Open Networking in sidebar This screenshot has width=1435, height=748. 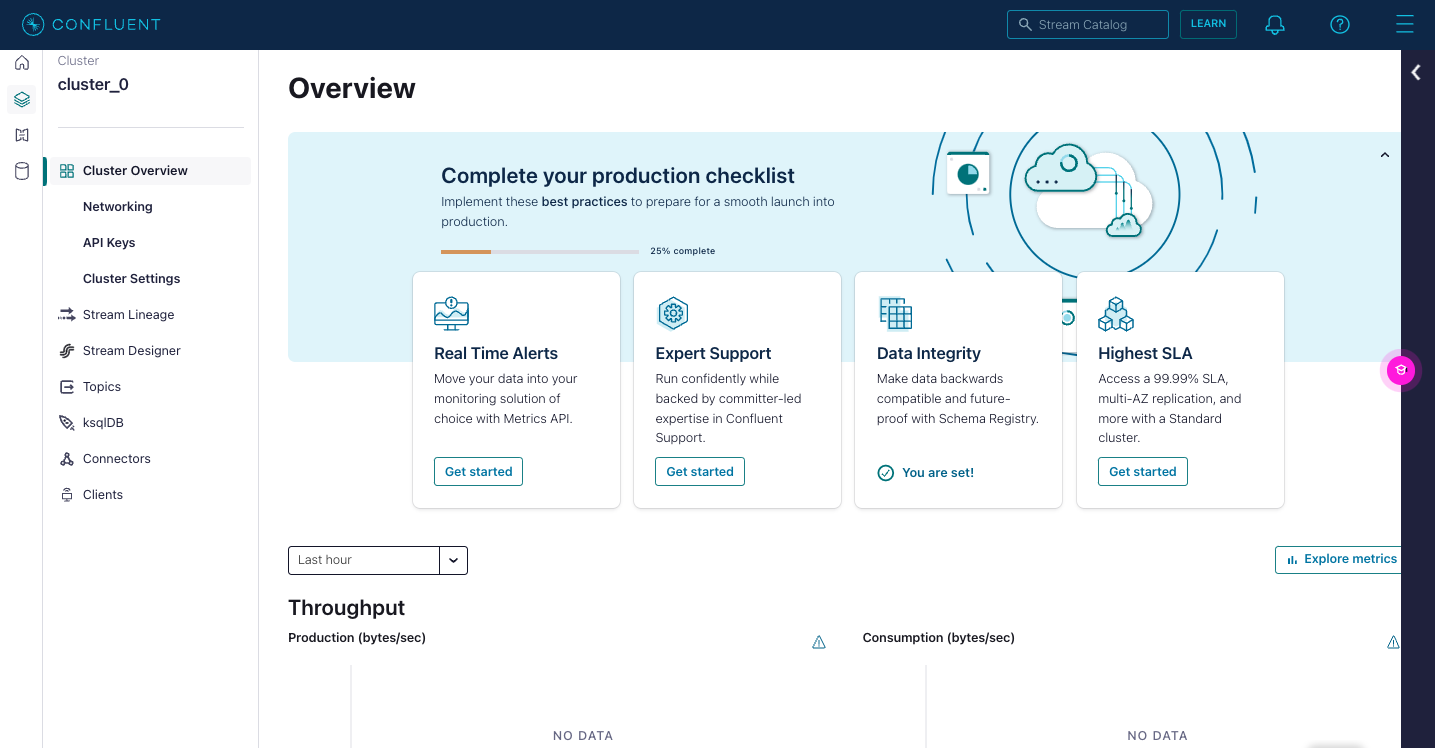pos(118,207)
